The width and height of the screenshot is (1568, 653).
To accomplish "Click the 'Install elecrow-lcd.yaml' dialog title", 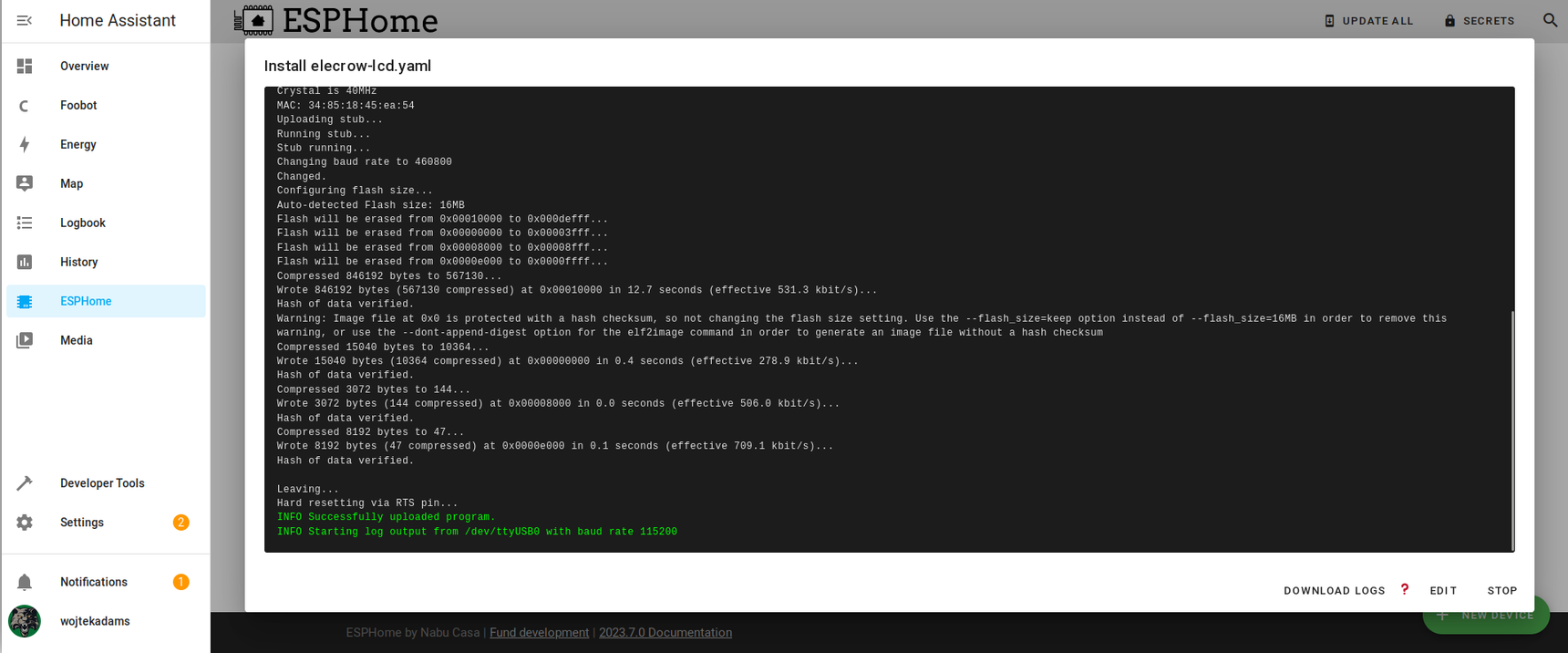I will [x=347, y=66].
